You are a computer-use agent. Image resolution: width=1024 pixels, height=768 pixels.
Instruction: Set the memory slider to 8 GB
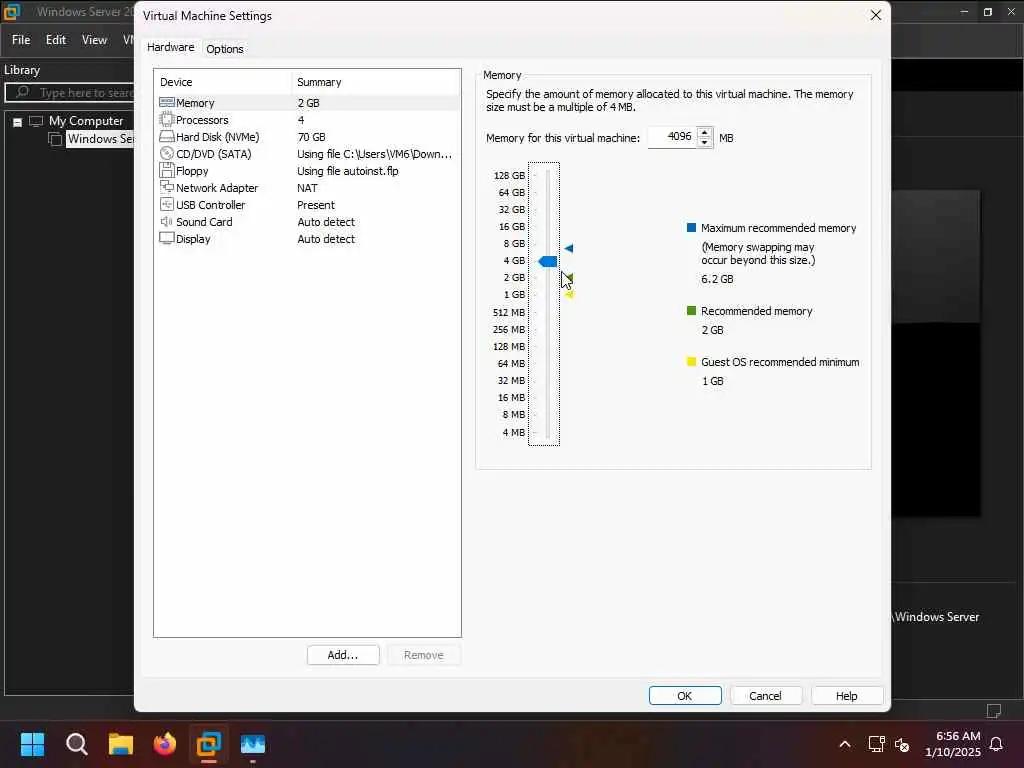(x=547, y=244)
